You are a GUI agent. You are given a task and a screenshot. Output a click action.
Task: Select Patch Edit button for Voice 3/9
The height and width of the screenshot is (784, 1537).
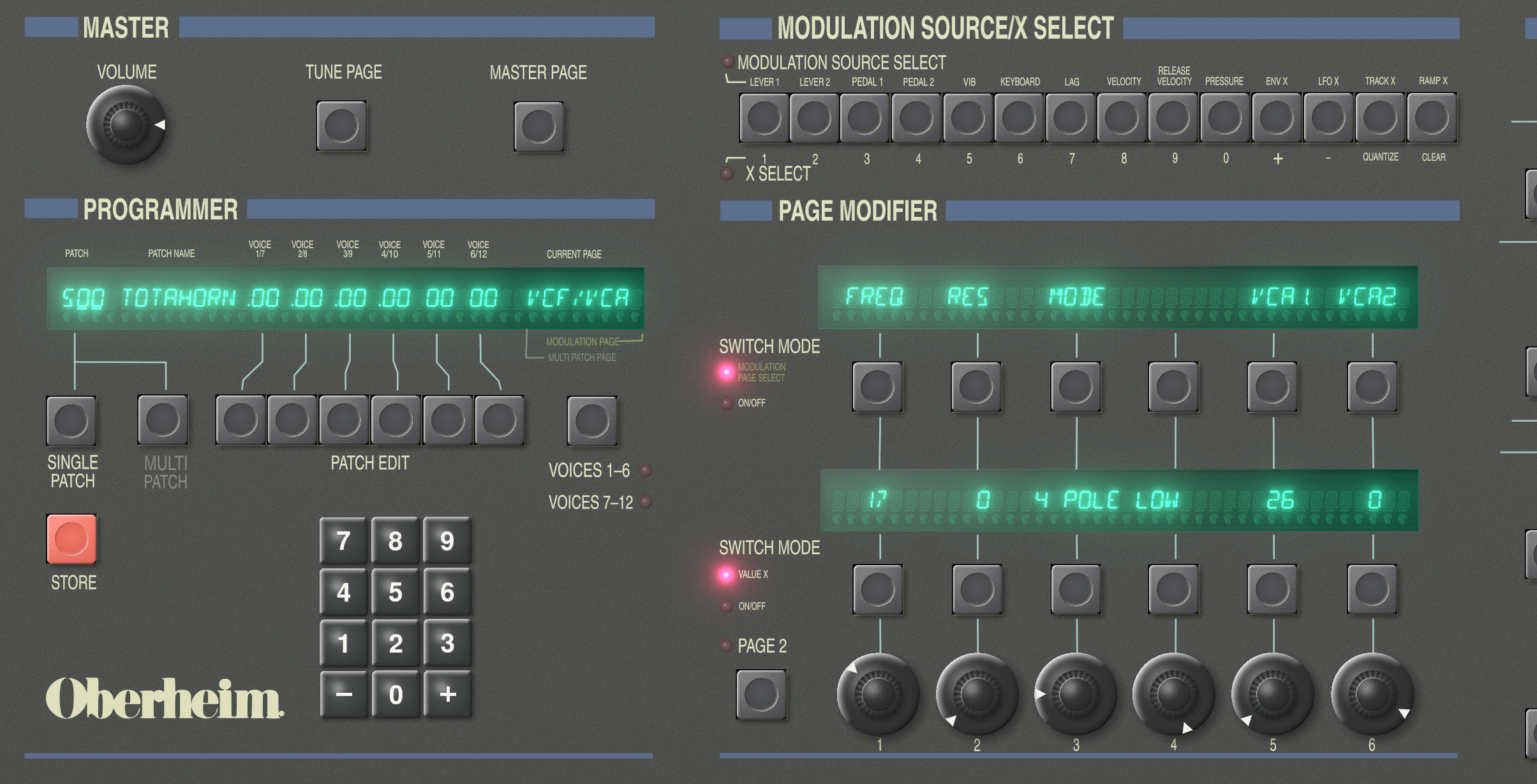(344, 420)
